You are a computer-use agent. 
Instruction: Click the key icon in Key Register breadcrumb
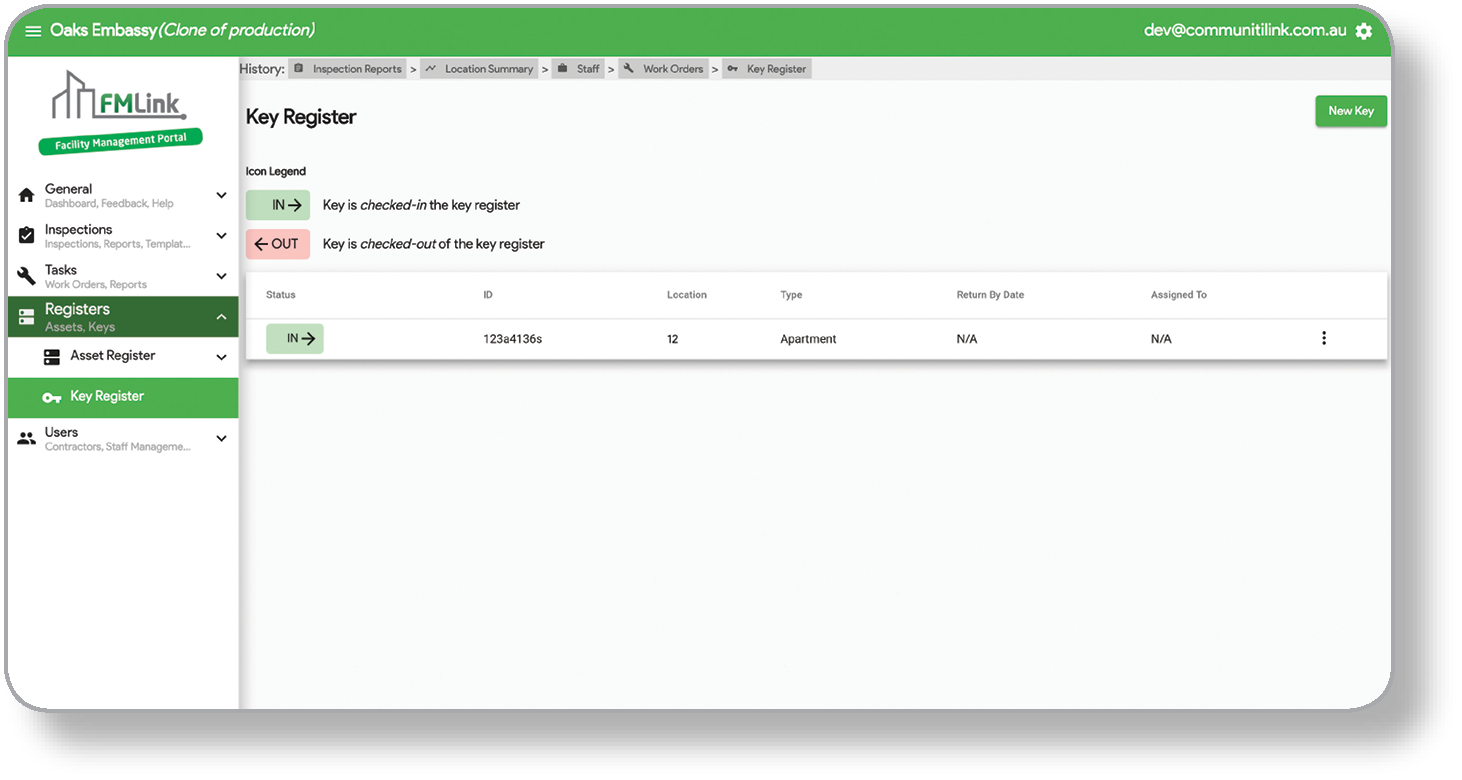(733, 68)
